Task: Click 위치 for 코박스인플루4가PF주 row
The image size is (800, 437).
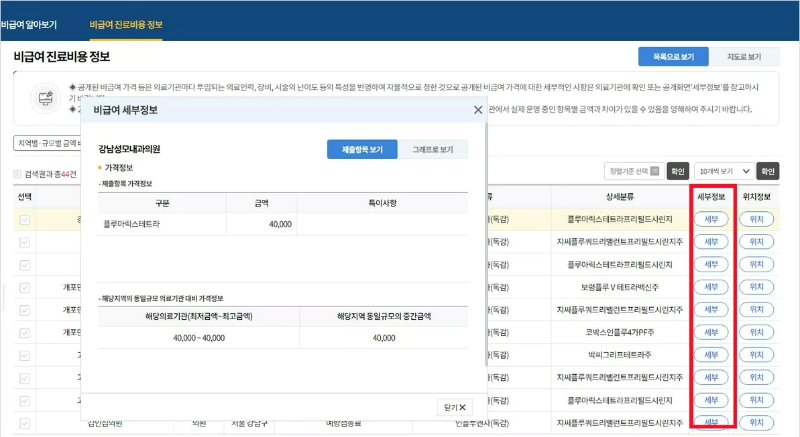Action: 757,332
